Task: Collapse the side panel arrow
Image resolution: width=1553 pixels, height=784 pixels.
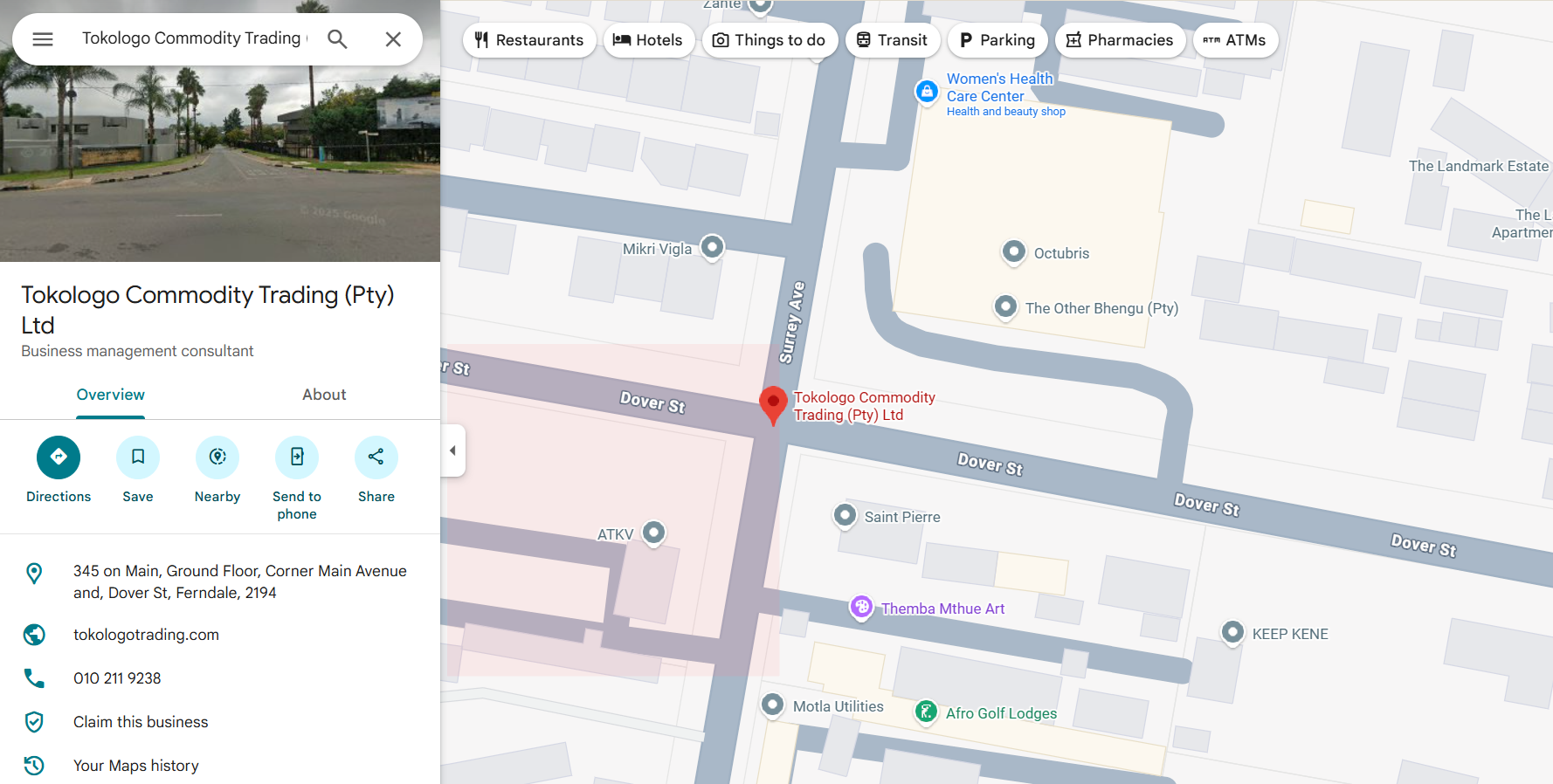Action: pos(452,450)
